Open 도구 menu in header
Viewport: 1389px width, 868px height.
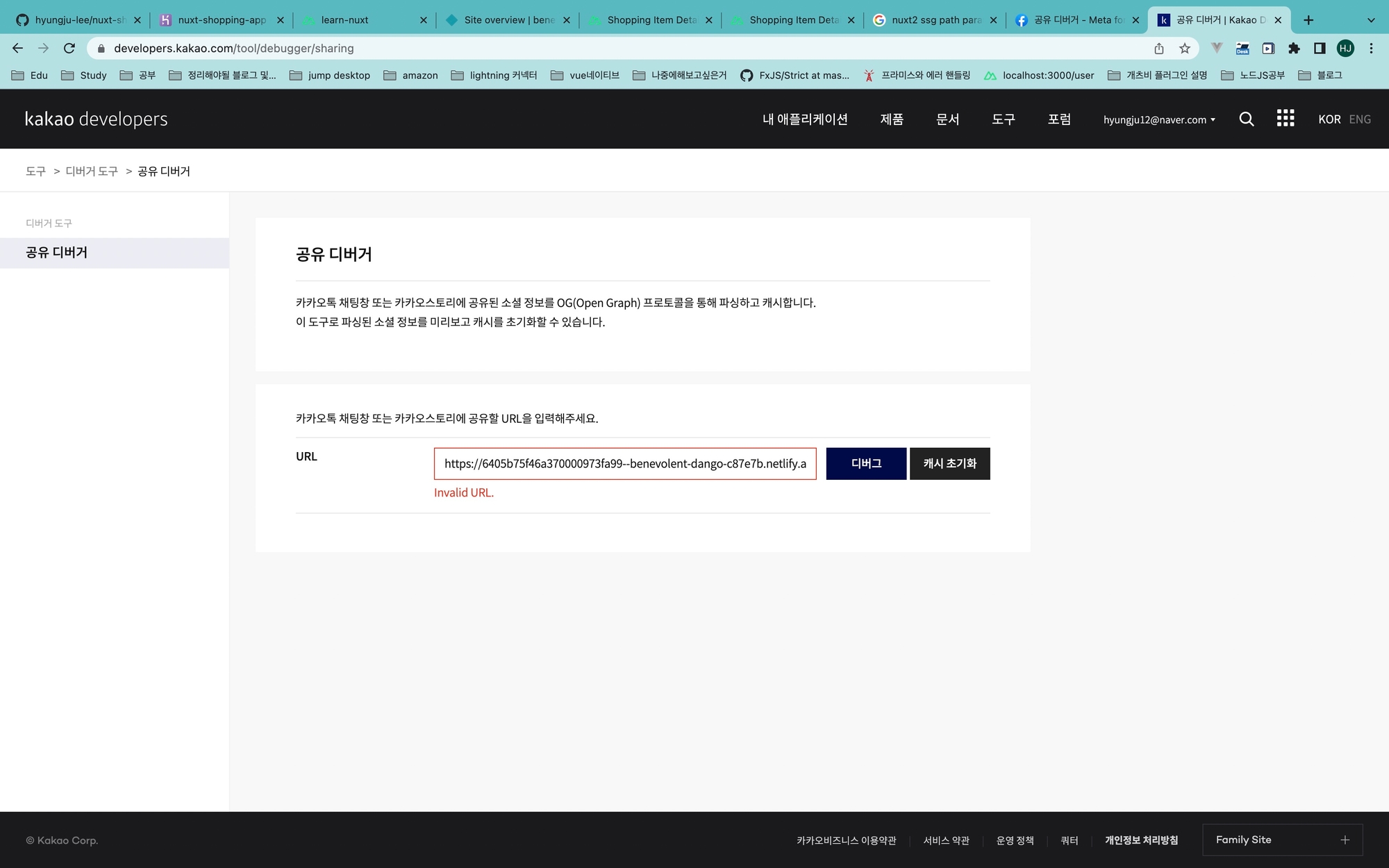coord(1004,119)
